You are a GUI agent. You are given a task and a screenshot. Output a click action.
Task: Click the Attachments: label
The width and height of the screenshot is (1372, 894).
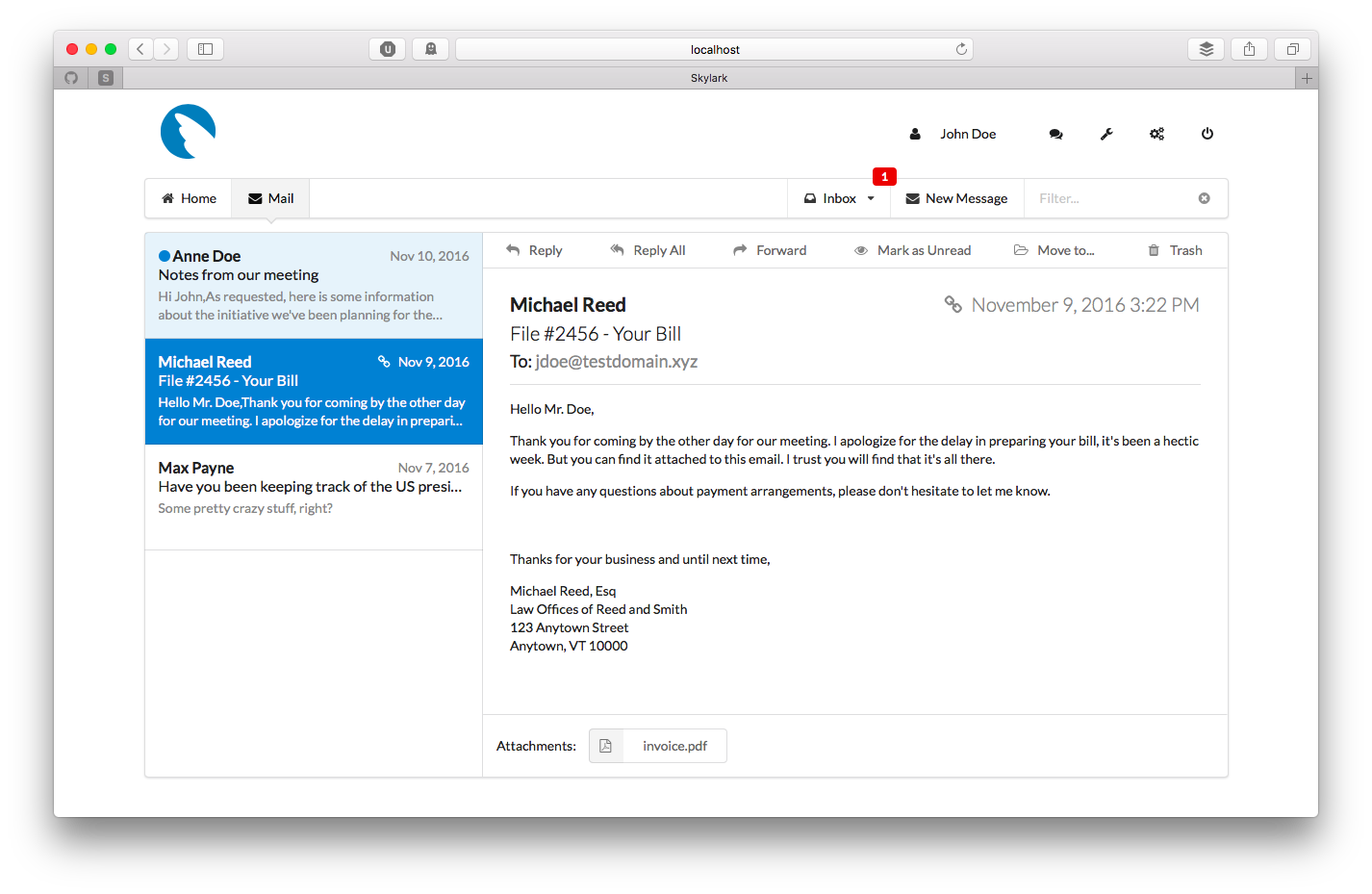(x=536, y=746)
